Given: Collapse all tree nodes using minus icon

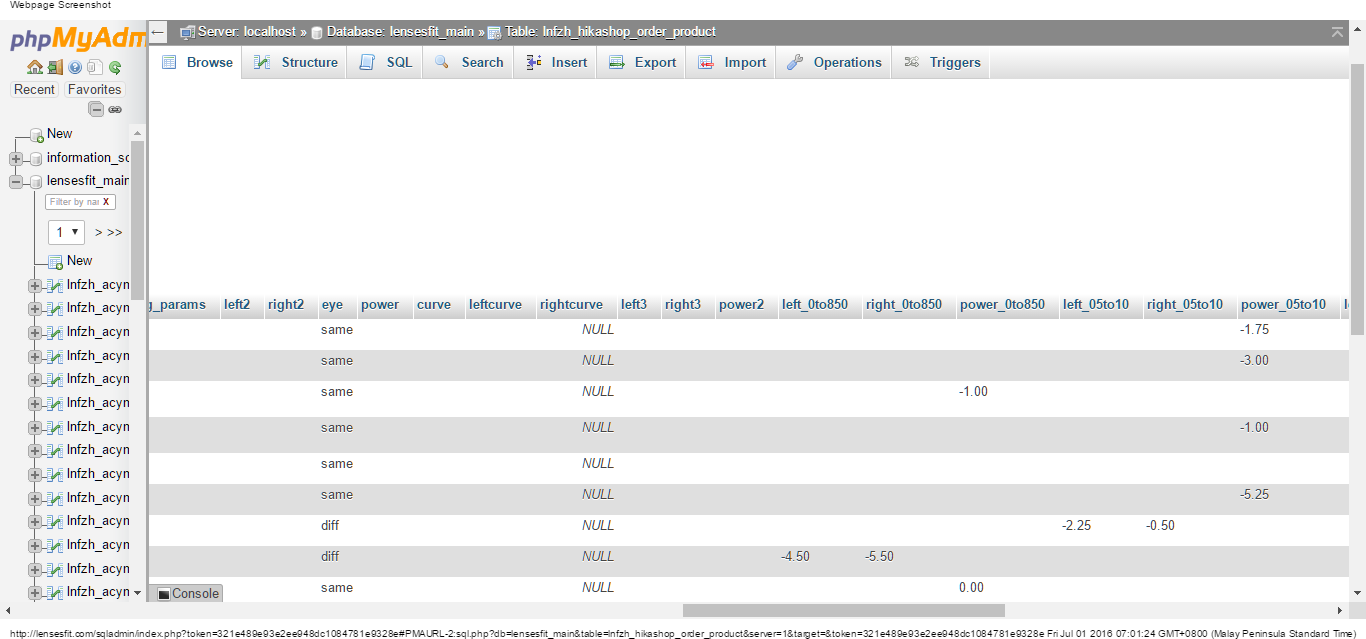Looking at the screenshot, I should [96, 110].
